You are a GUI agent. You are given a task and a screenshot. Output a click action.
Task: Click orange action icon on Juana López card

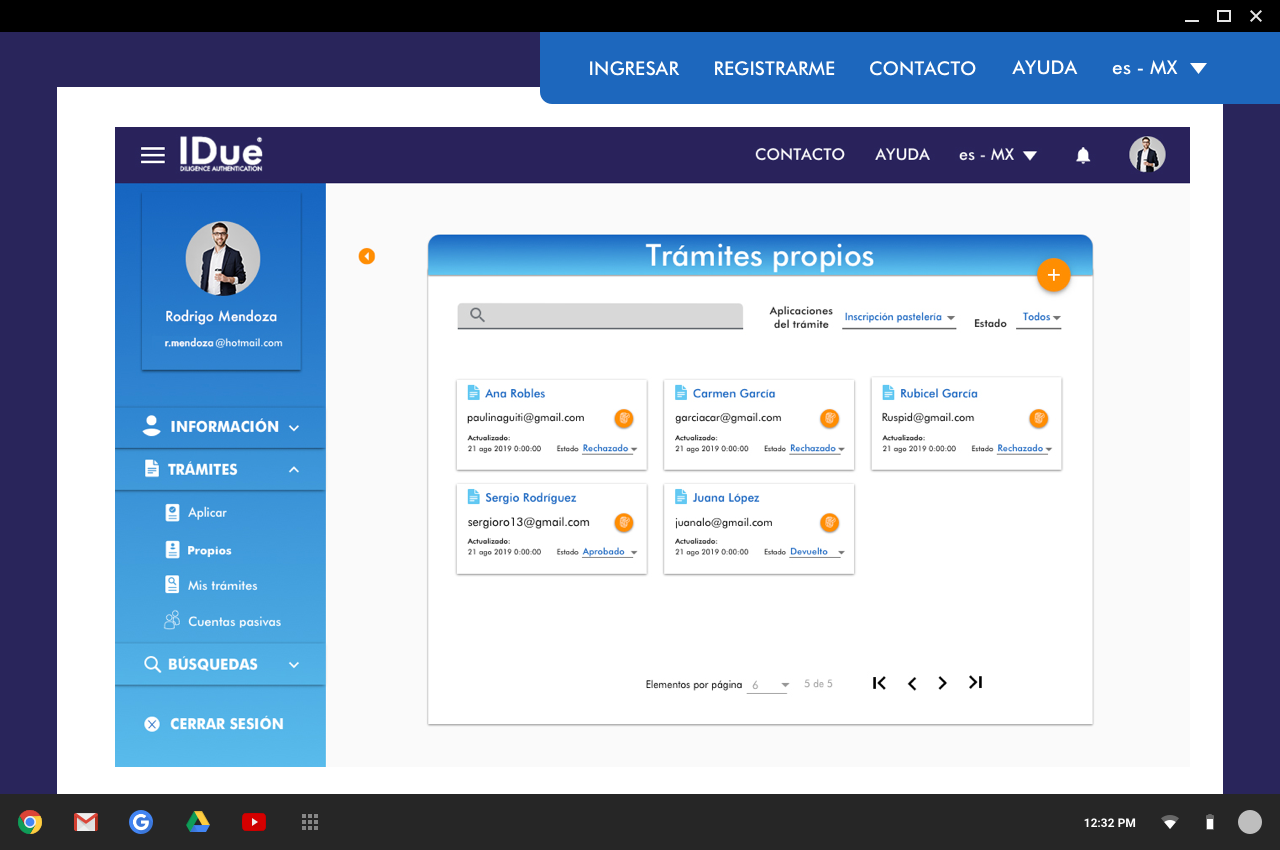[829, 522]
